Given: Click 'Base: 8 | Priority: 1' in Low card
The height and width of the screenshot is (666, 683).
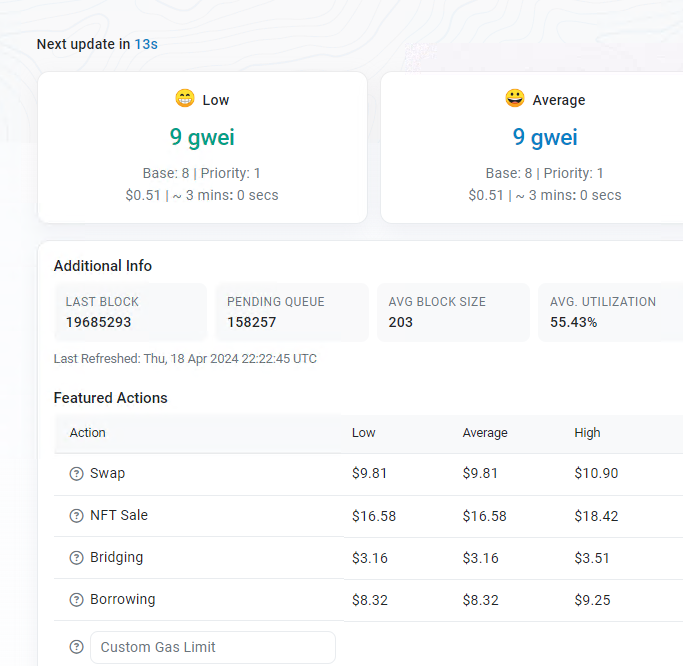Looking at the screenshot, I should click(x=202, y=173).
